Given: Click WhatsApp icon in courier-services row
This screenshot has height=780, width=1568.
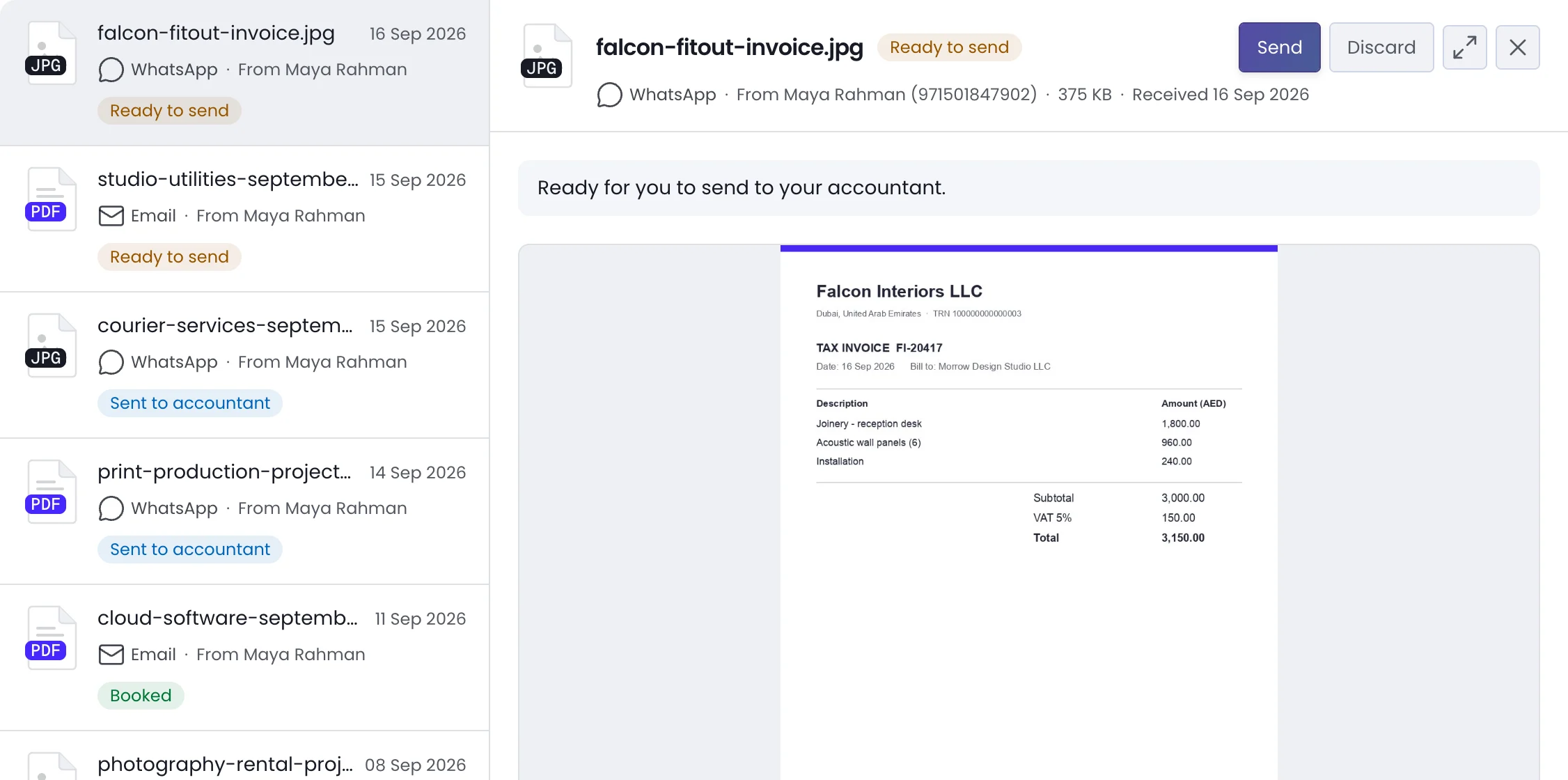Looking at the screenshot, I should tap(111, 362).
